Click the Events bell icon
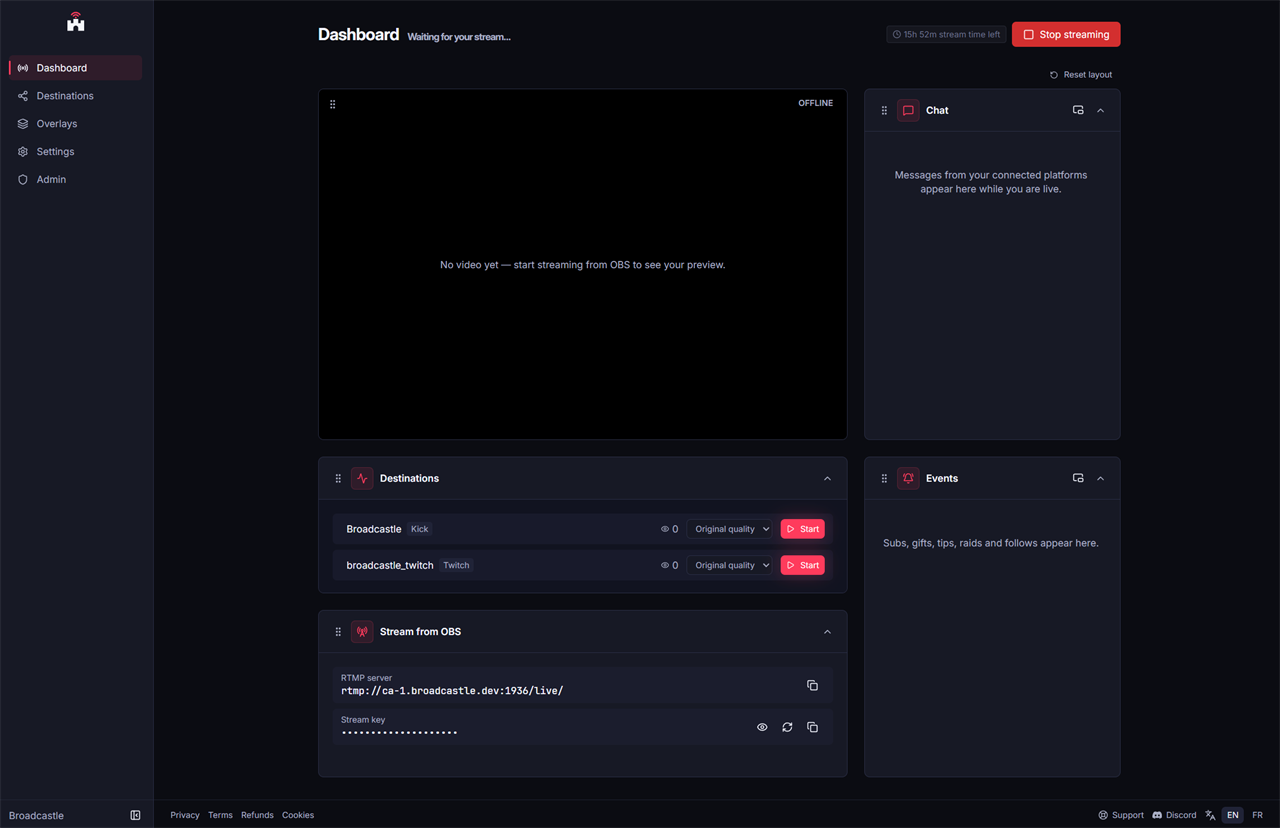The image size is (1280, 828). 908,479
